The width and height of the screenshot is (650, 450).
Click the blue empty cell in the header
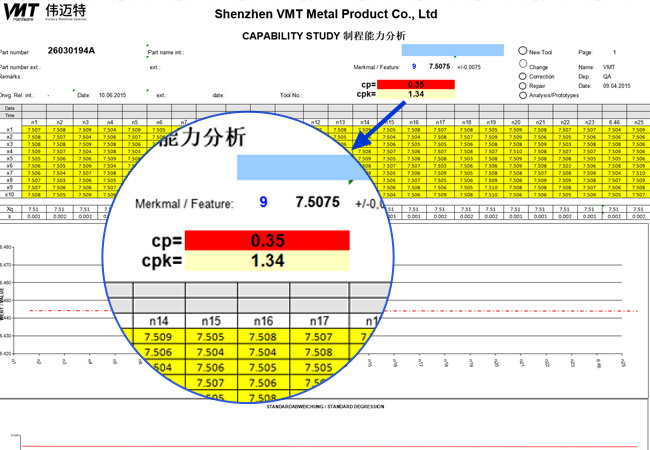pos(453,50)
